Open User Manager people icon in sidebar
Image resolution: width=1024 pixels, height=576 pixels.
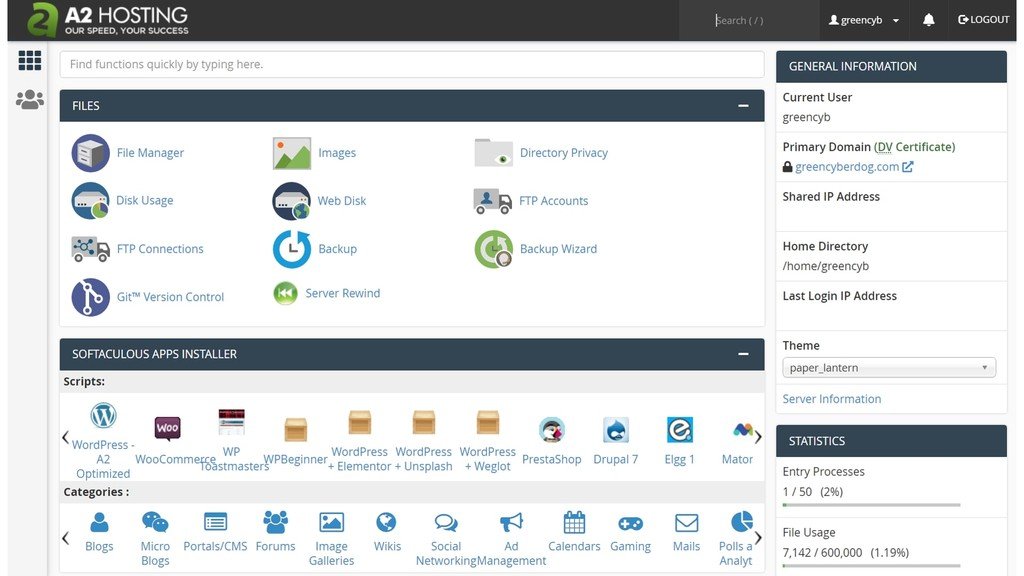[29, 99]
